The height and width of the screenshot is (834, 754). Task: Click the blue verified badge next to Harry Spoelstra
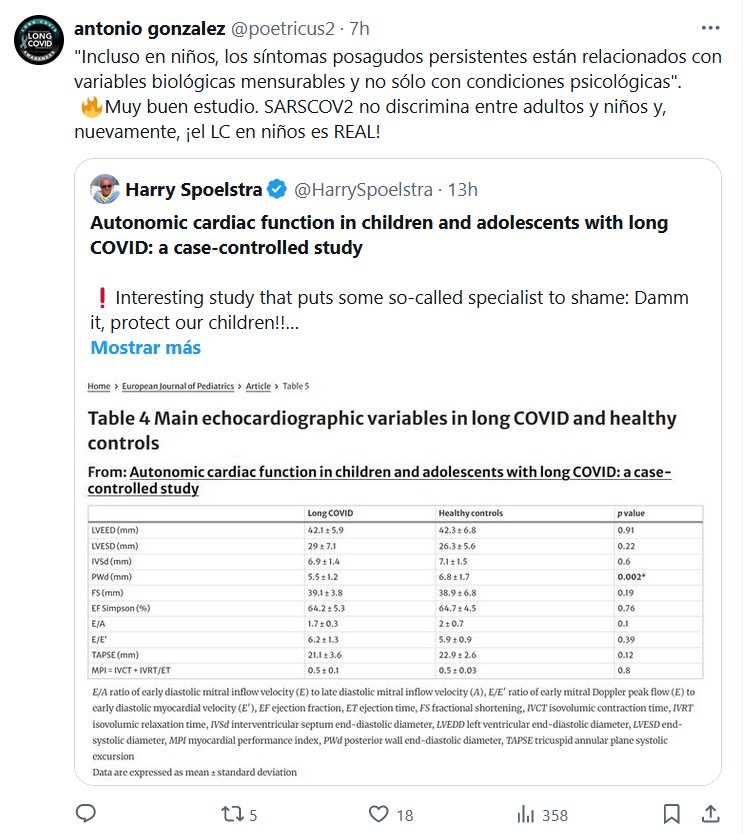[x=277, y=190]
